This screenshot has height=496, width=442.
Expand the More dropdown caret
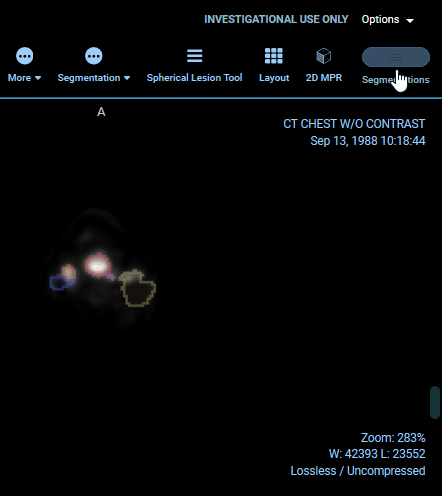point(38,78)
